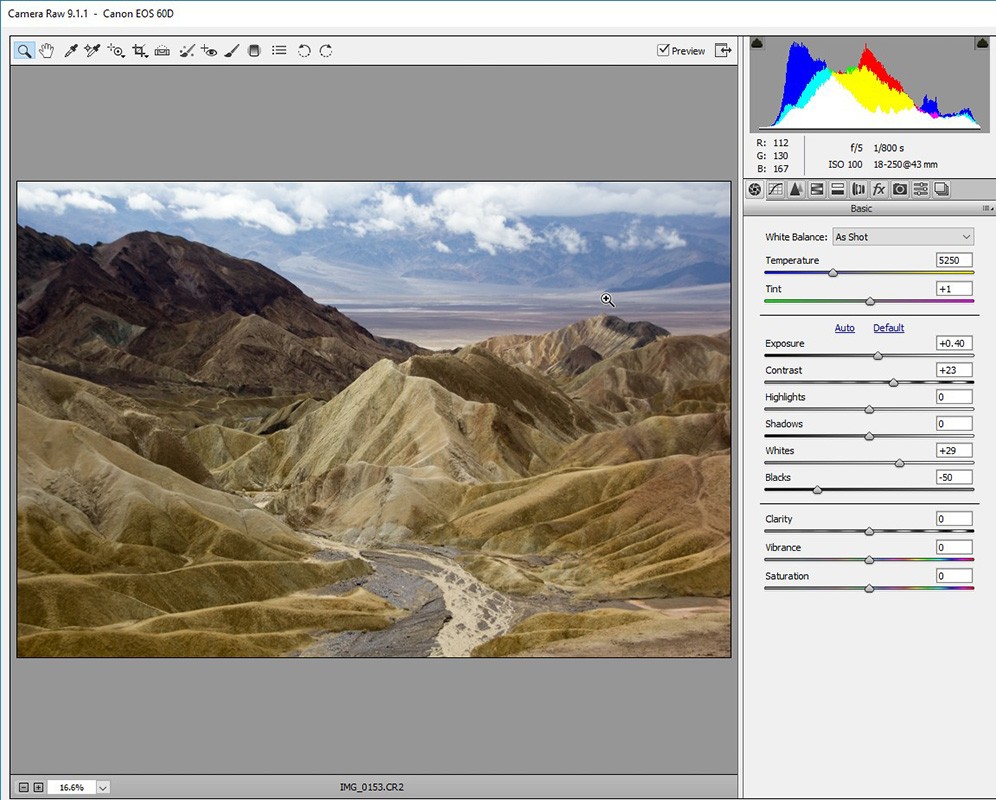Click the Blacks slider handle
Image resolution: width=996 pixels, height=800 pixels.
[818, 491]
